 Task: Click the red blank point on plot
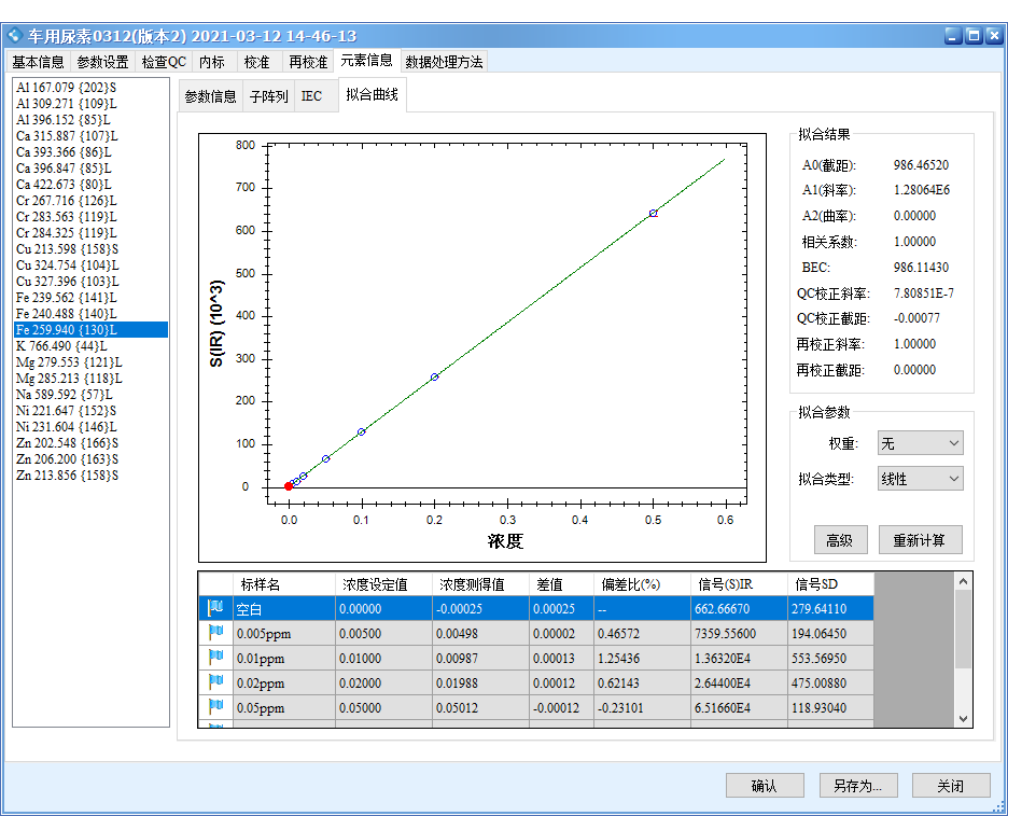click(289, 486)
